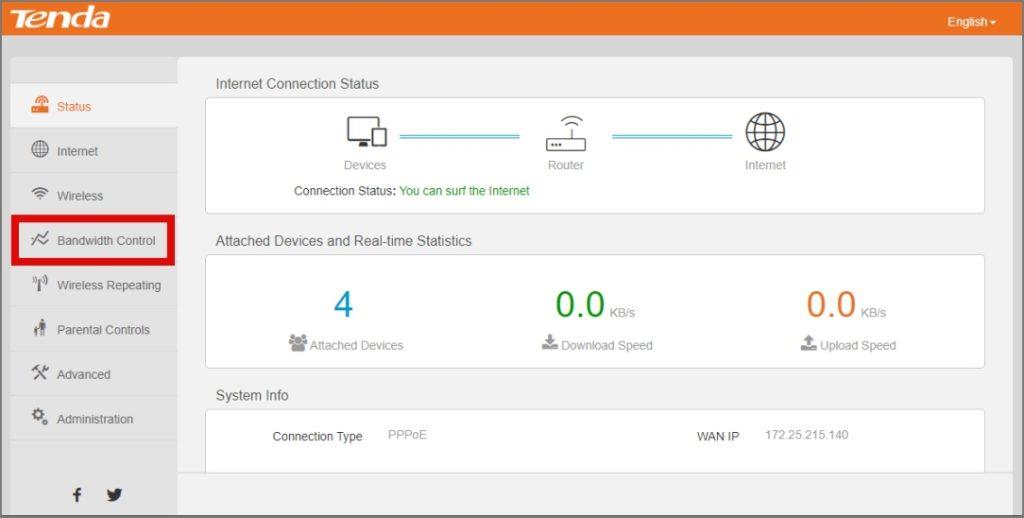Click the Attached Devices people icon
Image resolution: width=1024 pixels, height=518 pixels.
(298, 343)
